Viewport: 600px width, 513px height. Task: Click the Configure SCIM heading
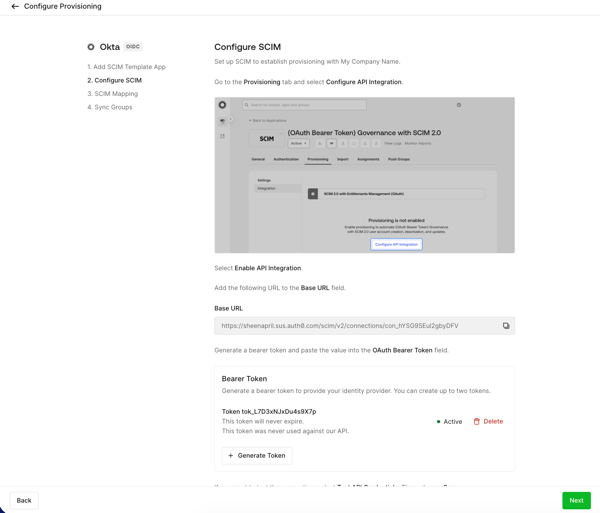(x=248, y=47)
